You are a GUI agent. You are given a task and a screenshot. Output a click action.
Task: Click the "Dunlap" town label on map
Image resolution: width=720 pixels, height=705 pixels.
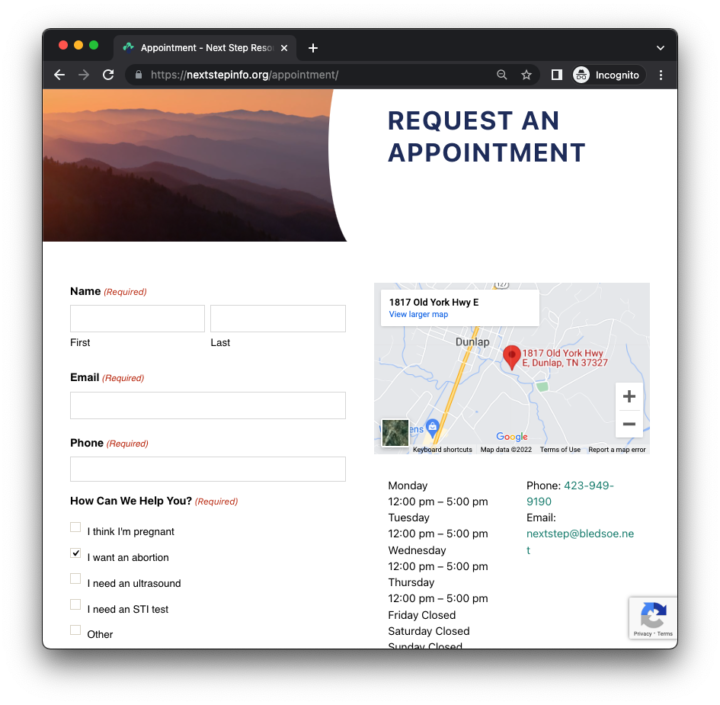tap(472, 342)
